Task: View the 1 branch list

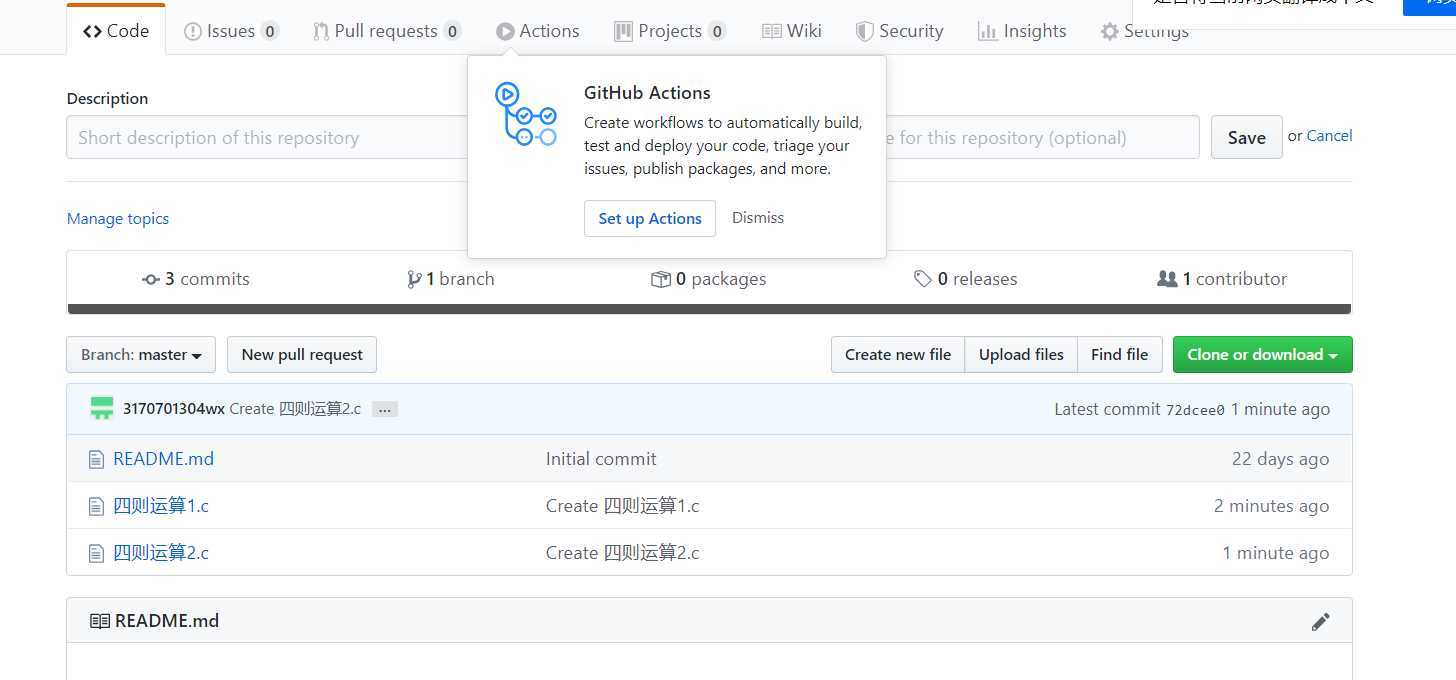Action: tap(451, 279)
